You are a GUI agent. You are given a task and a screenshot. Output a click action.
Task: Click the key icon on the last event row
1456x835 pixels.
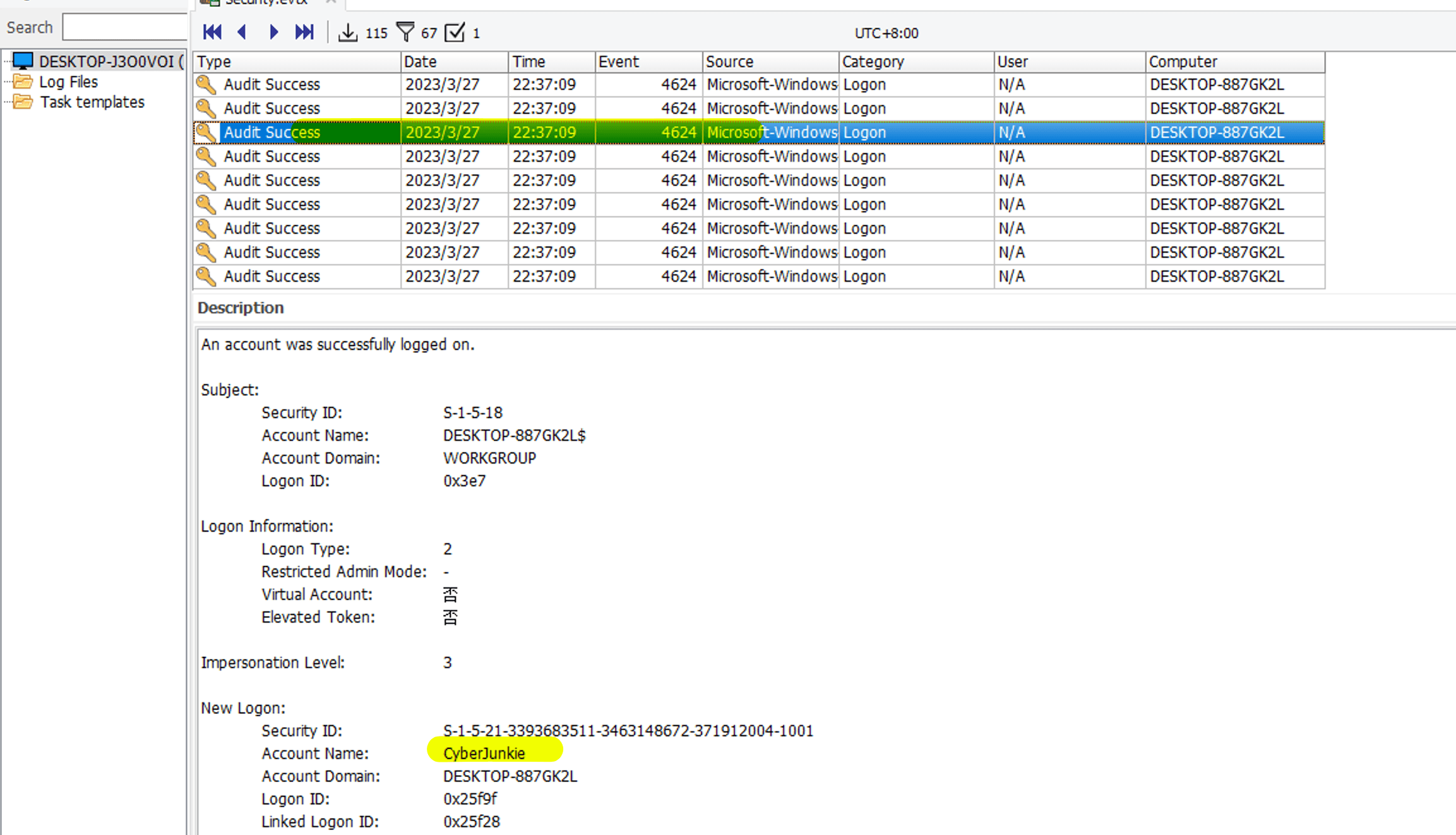pos(205,276)
